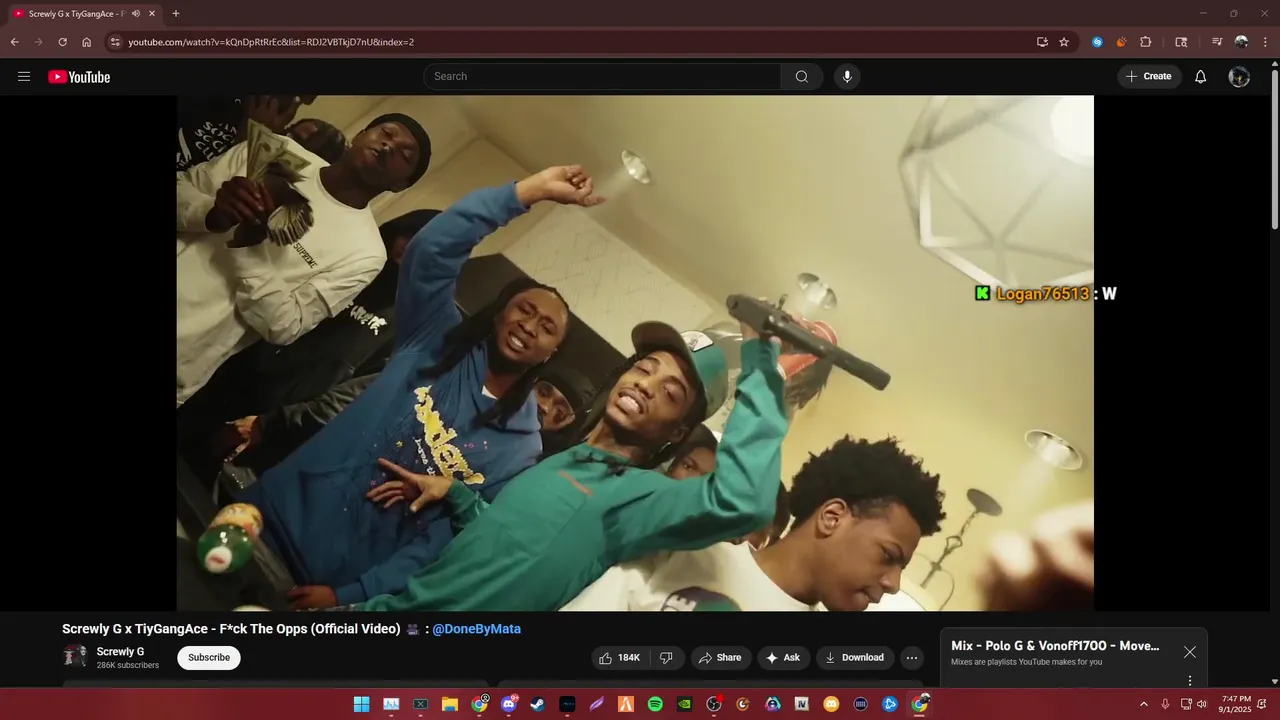Viewport: 1280px width, 720px height.
Task: Reload the current page
Action: point(63,42)
